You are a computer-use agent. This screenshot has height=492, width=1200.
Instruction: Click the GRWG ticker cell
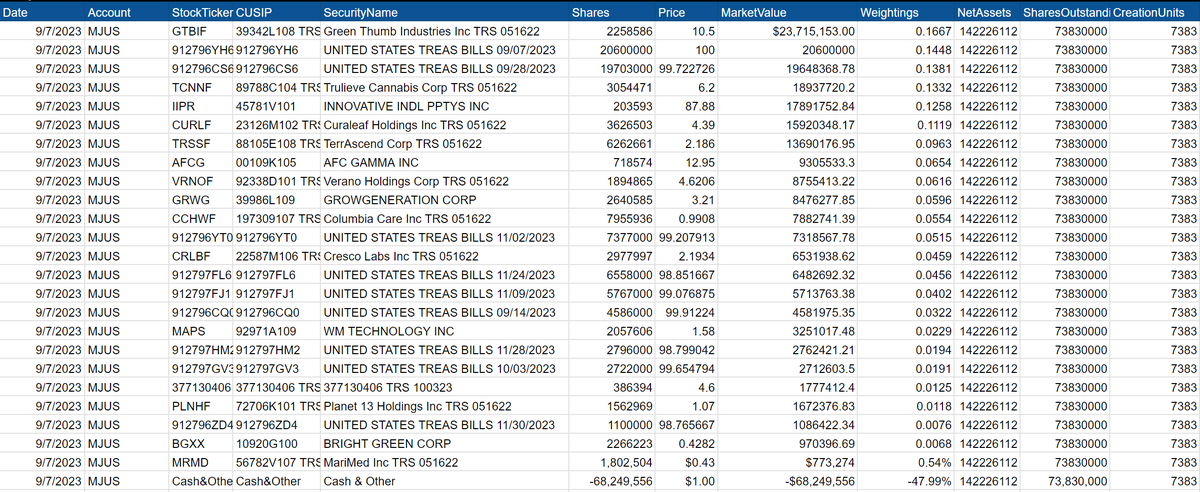190,200
